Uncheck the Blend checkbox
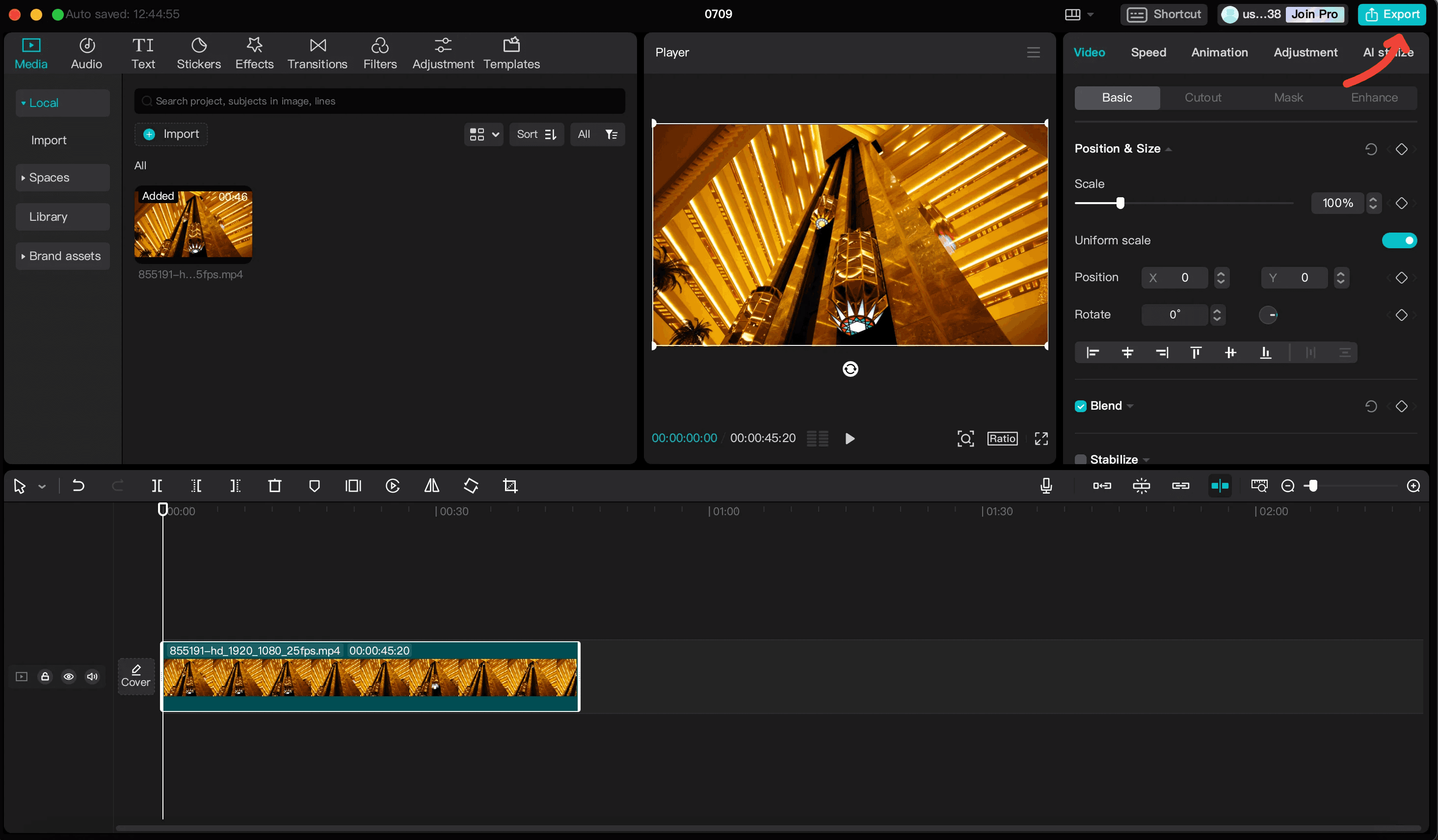Viewport: 1438px width, 840px height. coord(1080,406)
